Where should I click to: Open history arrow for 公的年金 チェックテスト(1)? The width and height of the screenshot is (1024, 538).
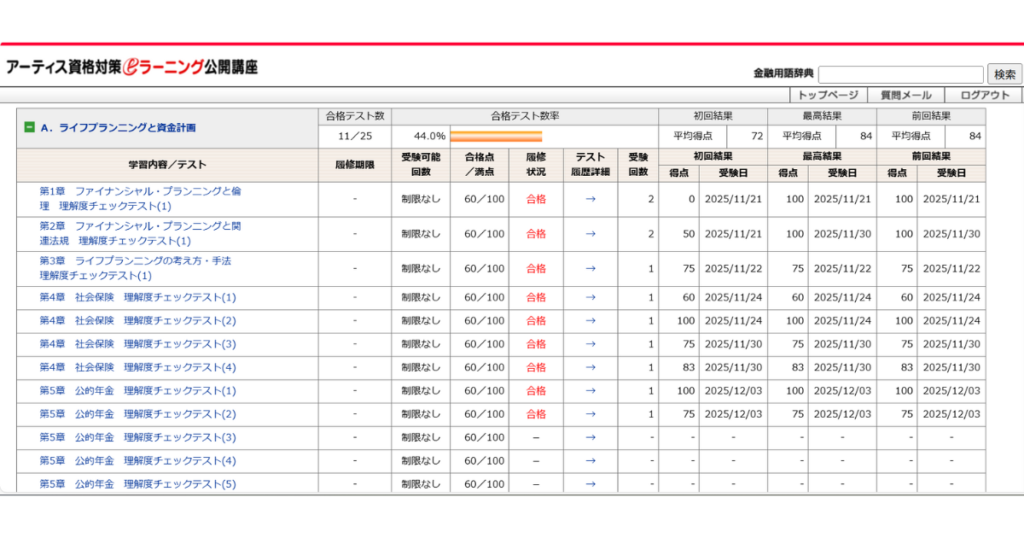click(590, 391)
